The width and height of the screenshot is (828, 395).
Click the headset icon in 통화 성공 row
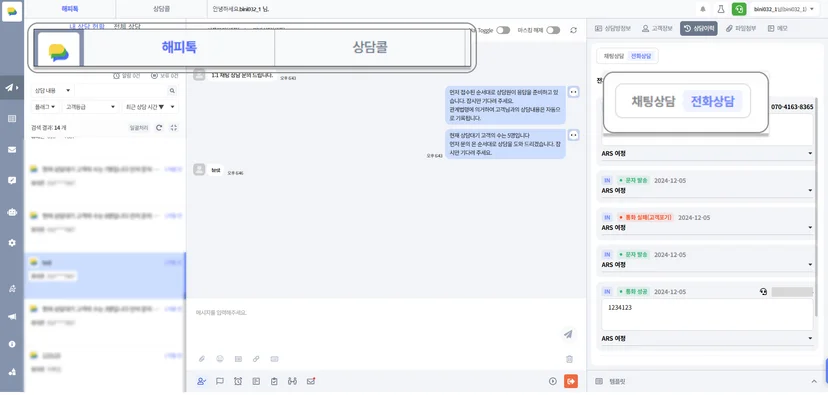pyautogui.click(x=763, y=291)
